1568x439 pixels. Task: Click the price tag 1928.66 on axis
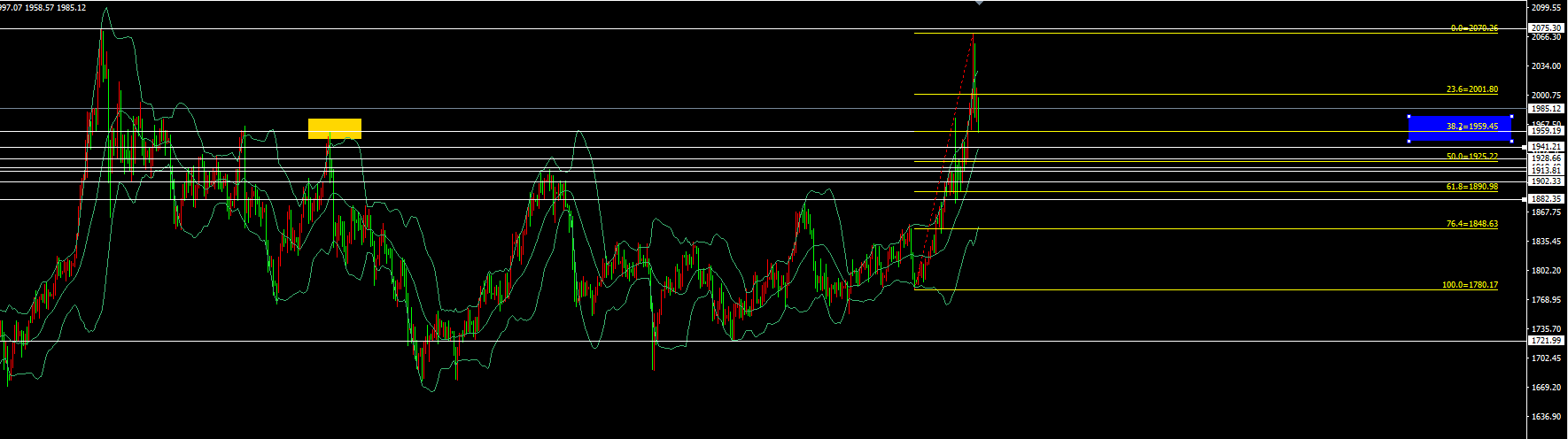(1546, 158)
